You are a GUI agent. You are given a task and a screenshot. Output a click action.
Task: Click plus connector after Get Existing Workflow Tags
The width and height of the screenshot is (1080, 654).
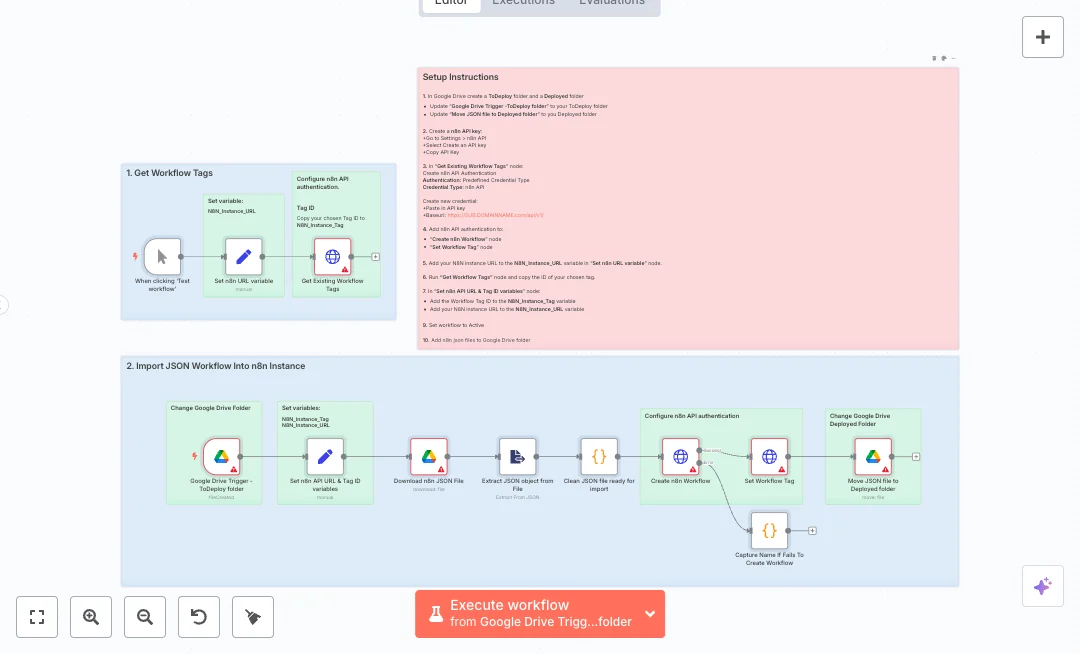coord(375,257)
